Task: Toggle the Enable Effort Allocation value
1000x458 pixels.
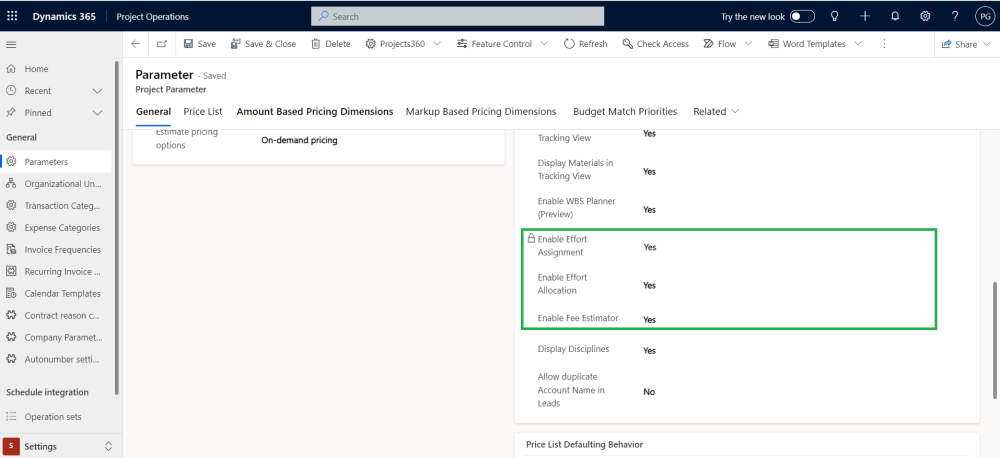Action: [x=649, y=285]
